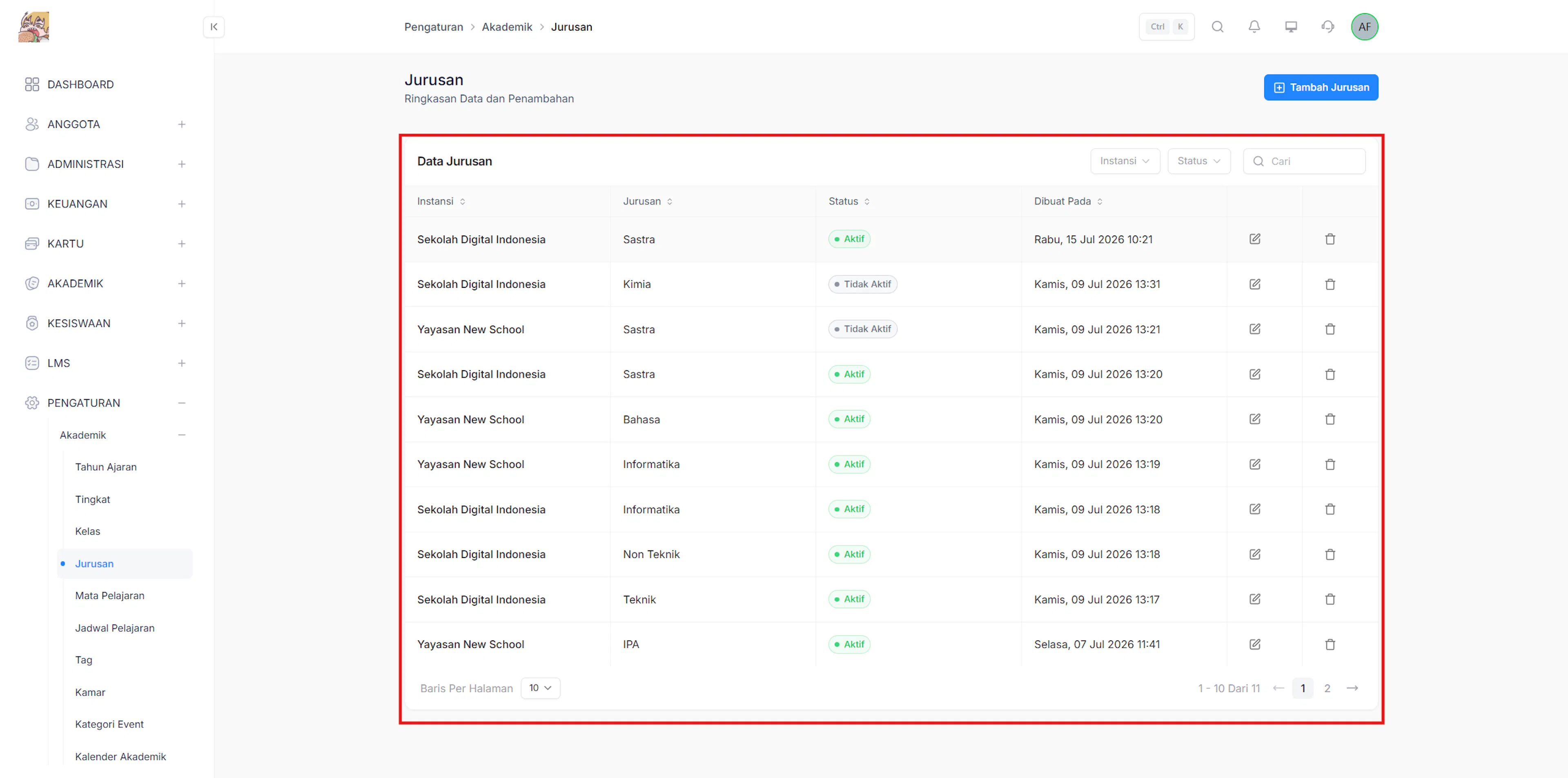
Task: Focus the Cari search field
Action: pos(1304,161)
